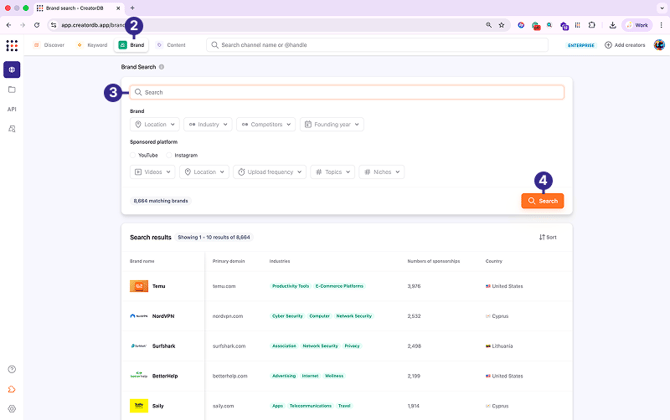670x420 pixels.
Task: Expand the Upload frequency dropdown
Action: [269, 172]
